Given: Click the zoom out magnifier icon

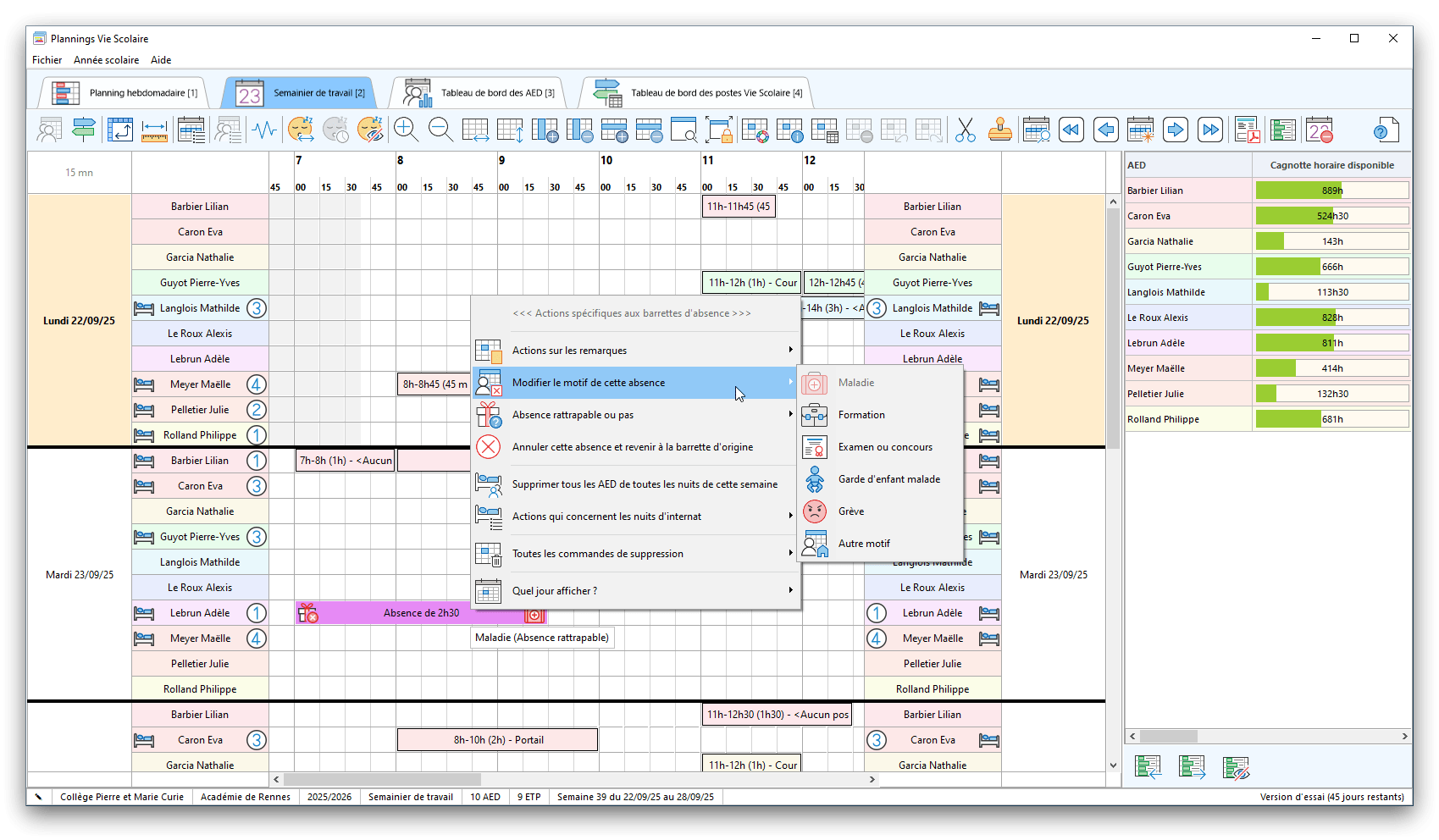Looking at the screenshot, I should click(x=440, y=130).
